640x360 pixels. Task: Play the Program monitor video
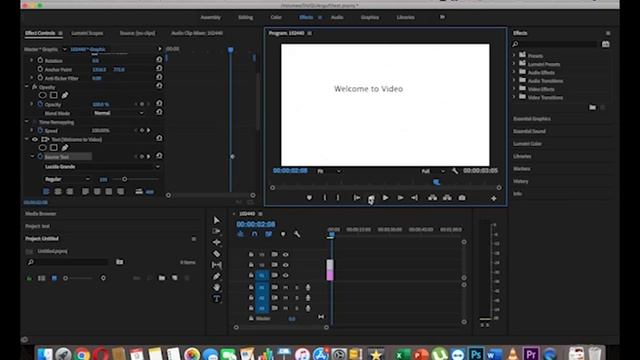385,198
